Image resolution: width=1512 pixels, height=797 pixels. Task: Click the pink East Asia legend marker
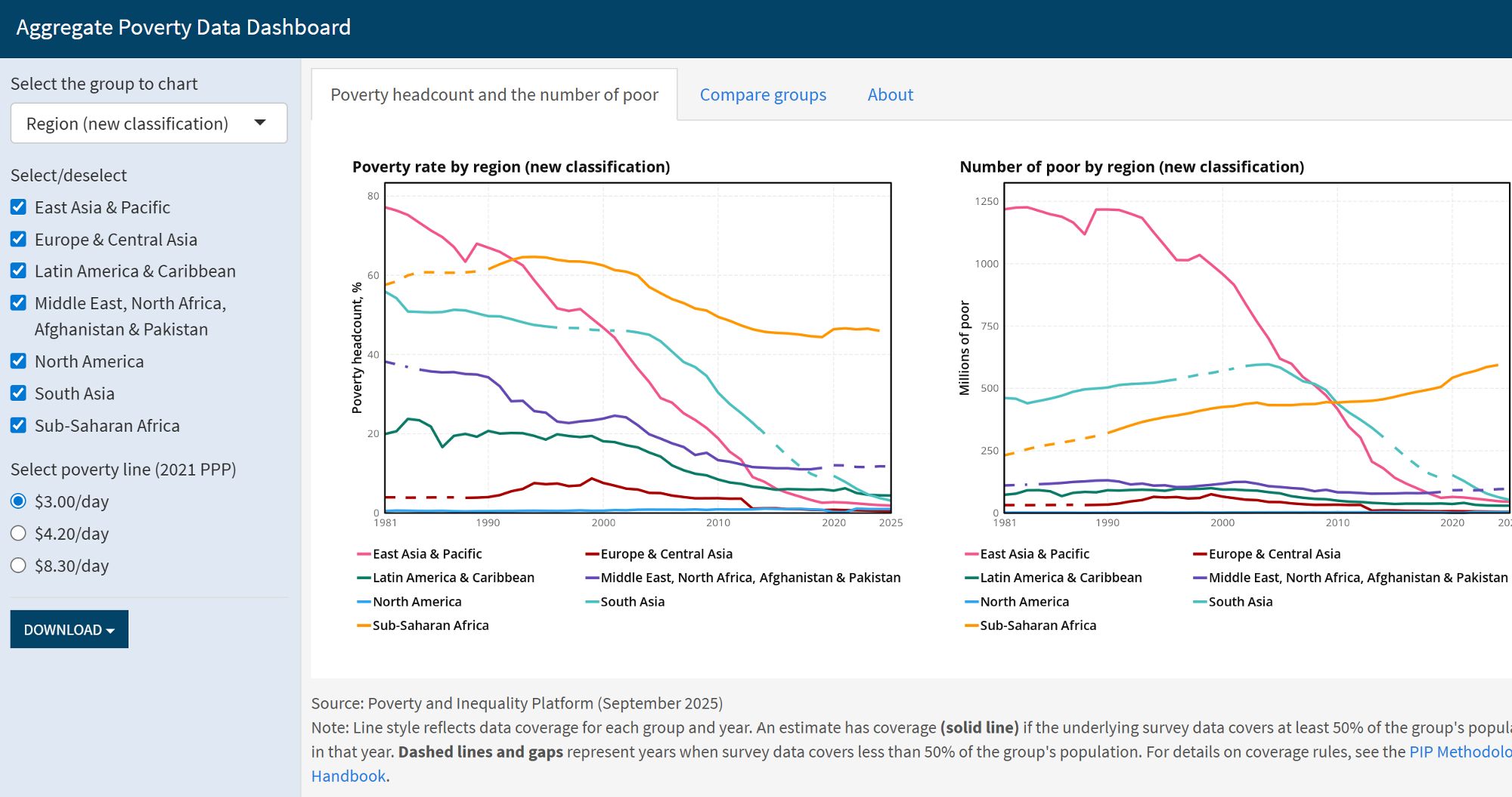(x=365, y=554)
